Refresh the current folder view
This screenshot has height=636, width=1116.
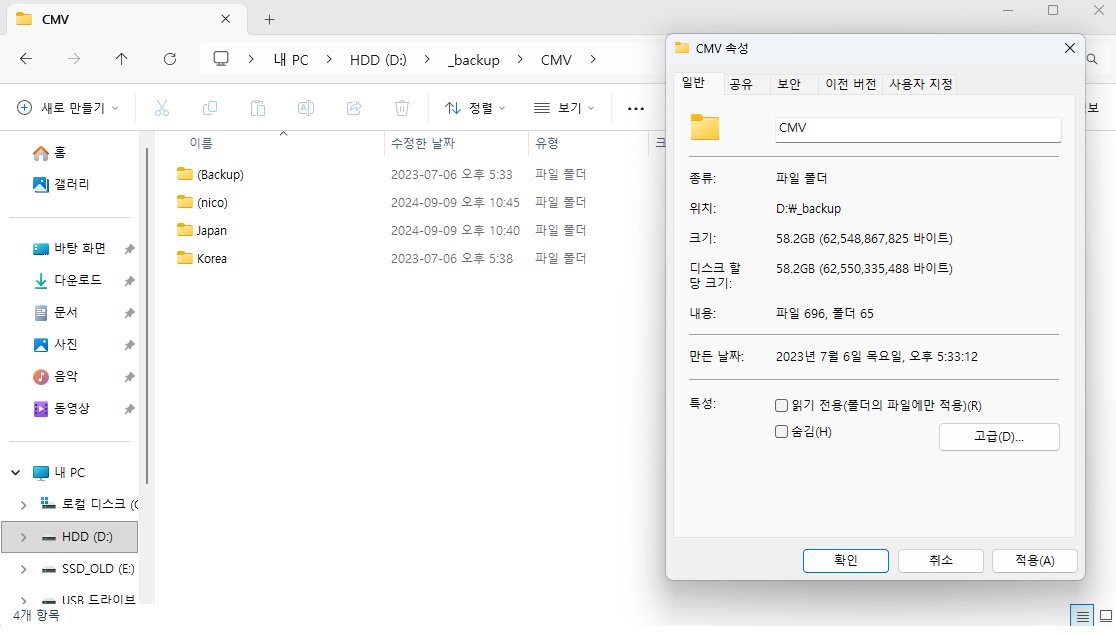(169, 59)
